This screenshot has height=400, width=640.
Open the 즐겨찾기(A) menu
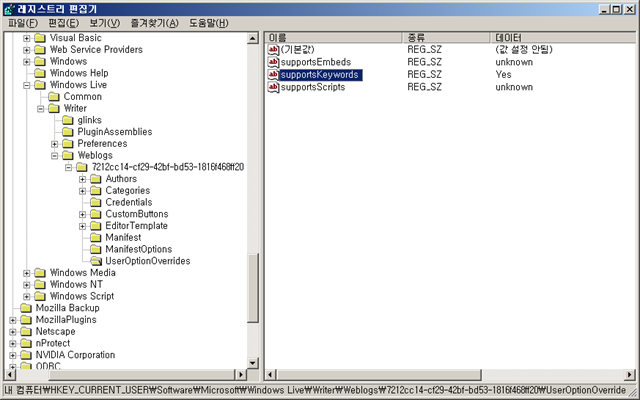[x=154, y=23]
